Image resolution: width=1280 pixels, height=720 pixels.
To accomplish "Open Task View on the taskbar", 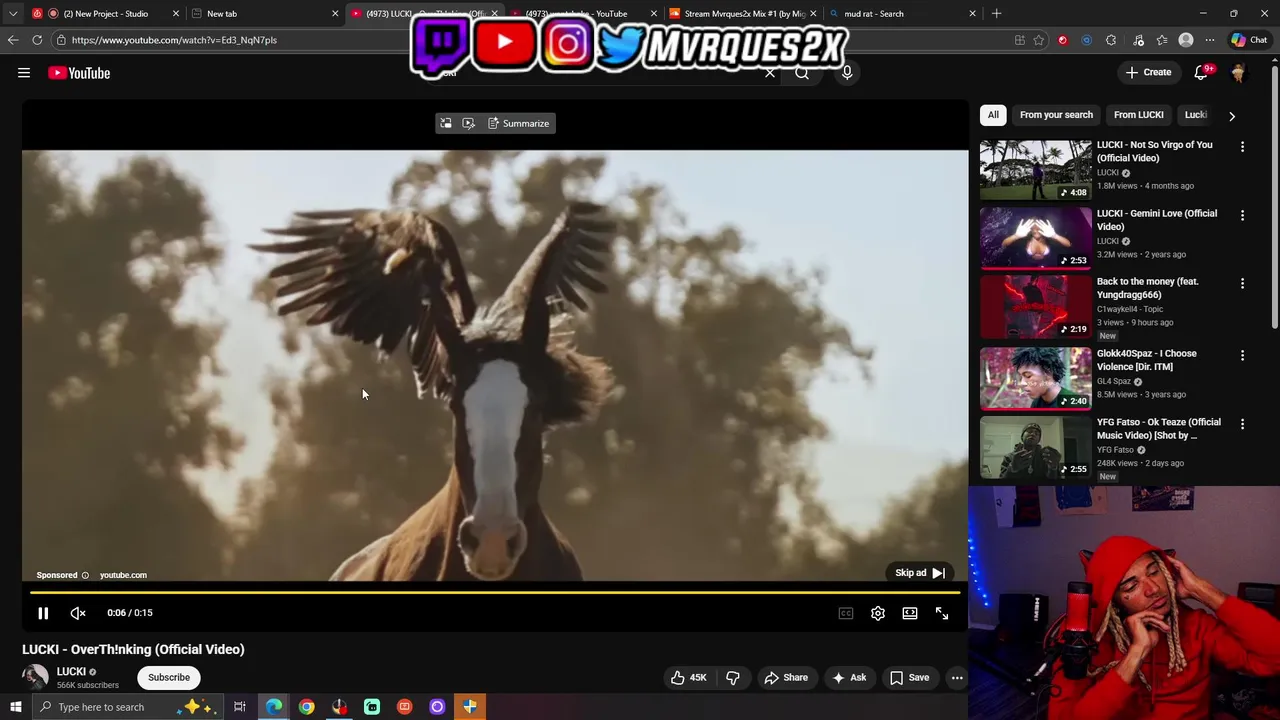I will 240,707.
